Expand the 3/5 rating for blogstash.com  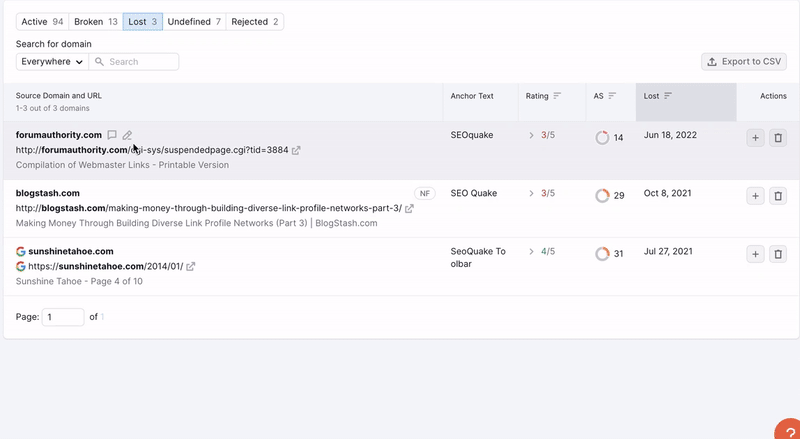click(531, 193)
